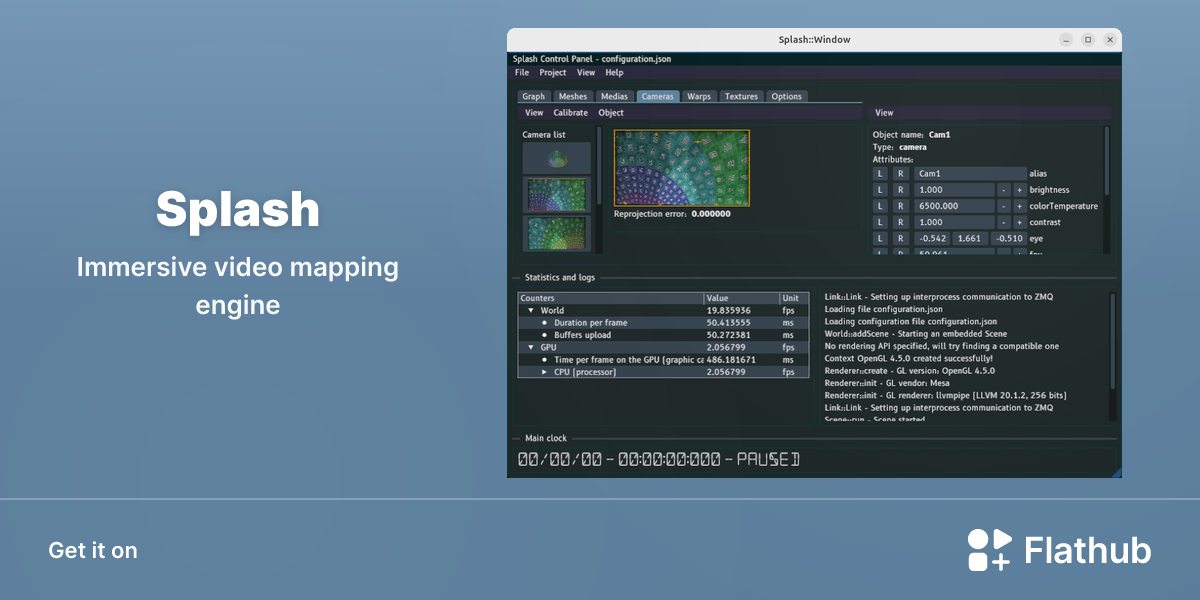The width and height of the screenshot is (1200, 600).
Task: Increase brightness with the plus button
Action: 1019,190
